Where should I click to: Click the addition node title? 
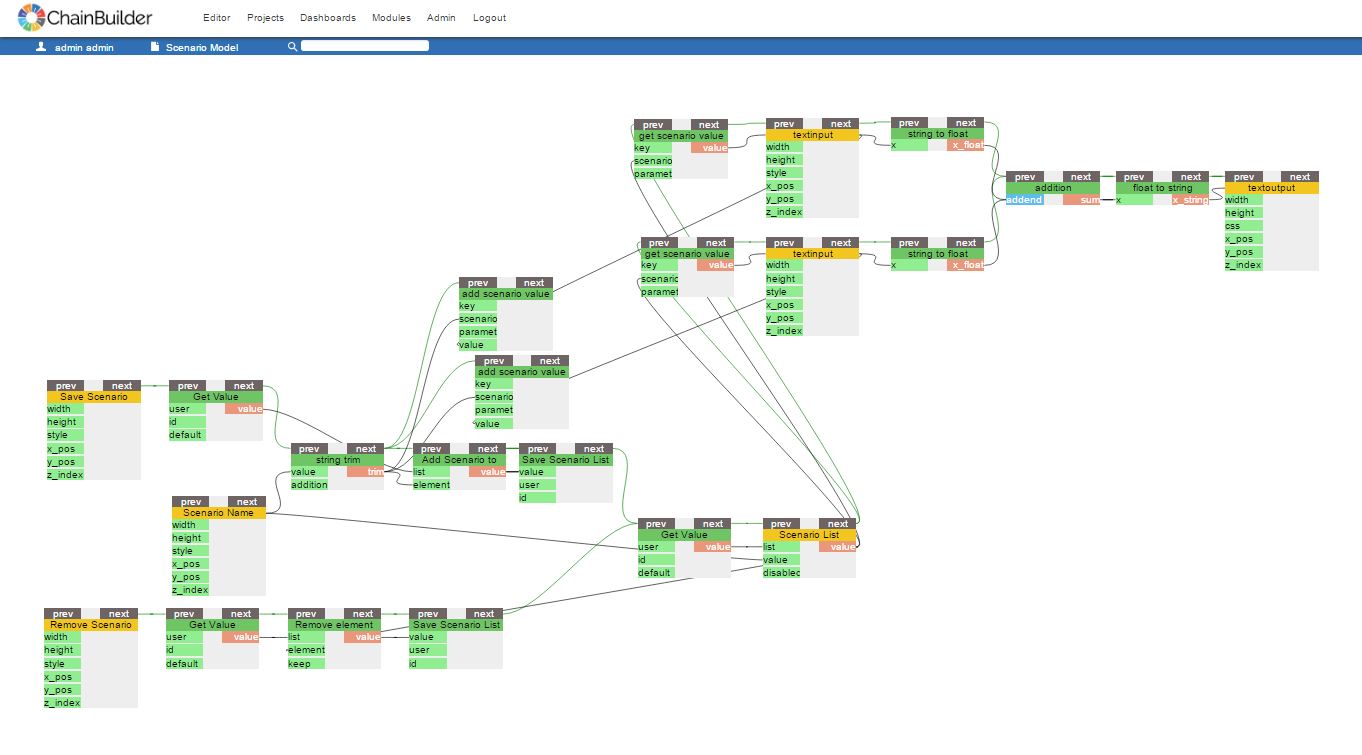[1052, 188]
